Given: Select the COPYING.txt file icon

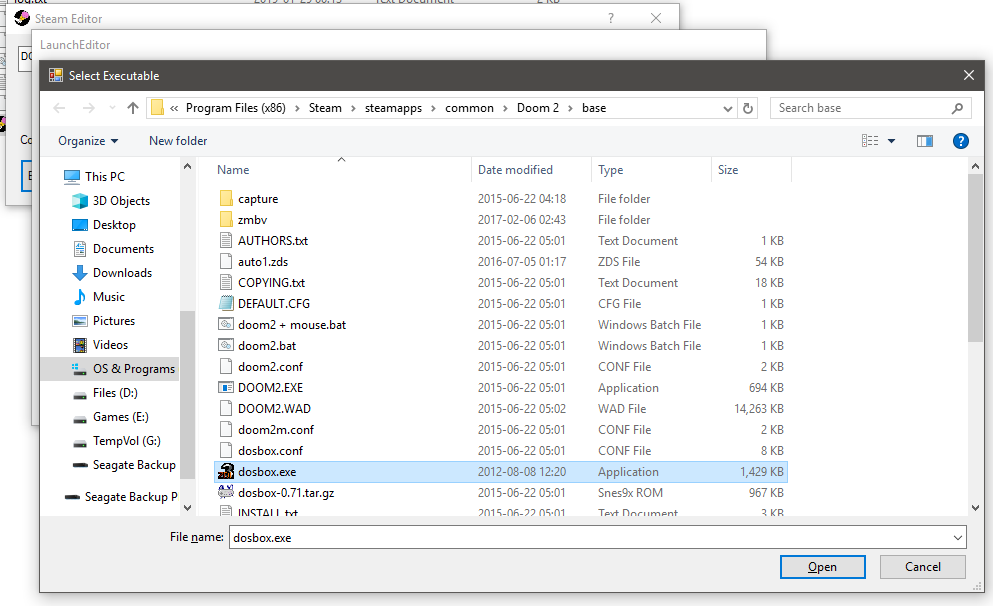Looking at the screenshot, I should click(x=226, y=282).
